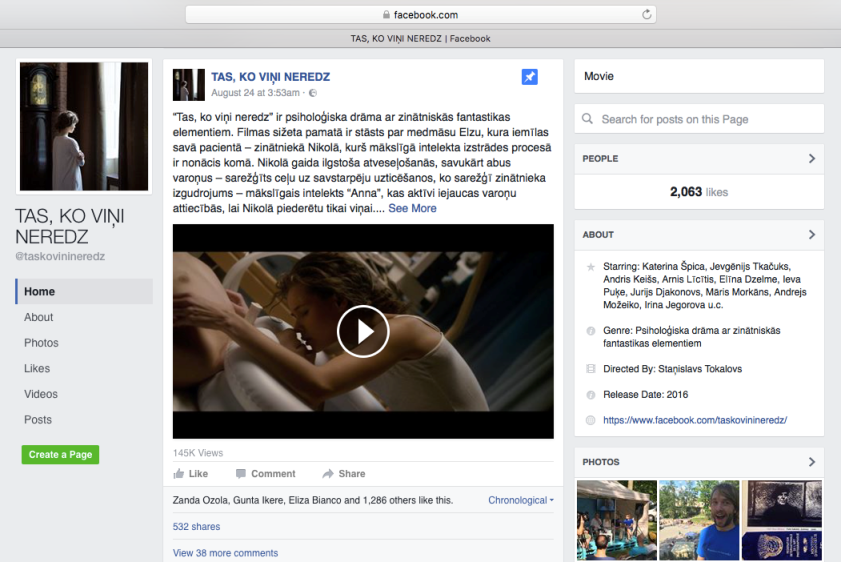Screen dimensions: 841x562
Task: Open the page profile picture
Action: [84, 127]
